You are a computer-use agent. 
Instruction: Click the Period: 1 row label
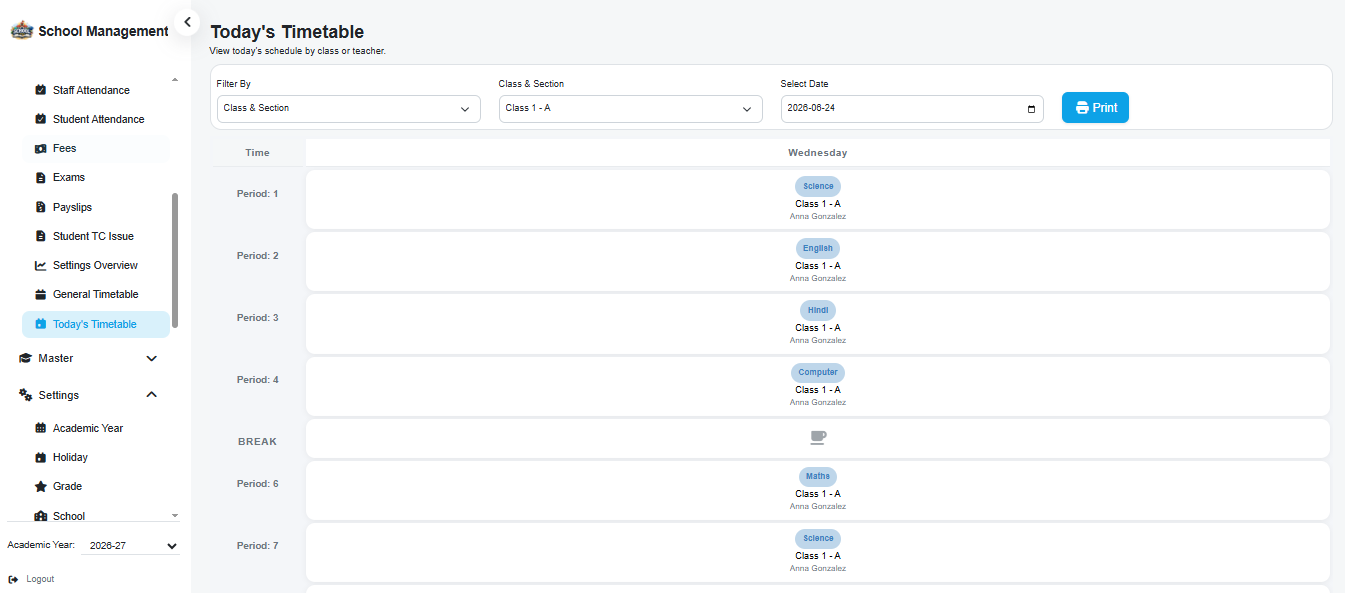tap(257, 194)
